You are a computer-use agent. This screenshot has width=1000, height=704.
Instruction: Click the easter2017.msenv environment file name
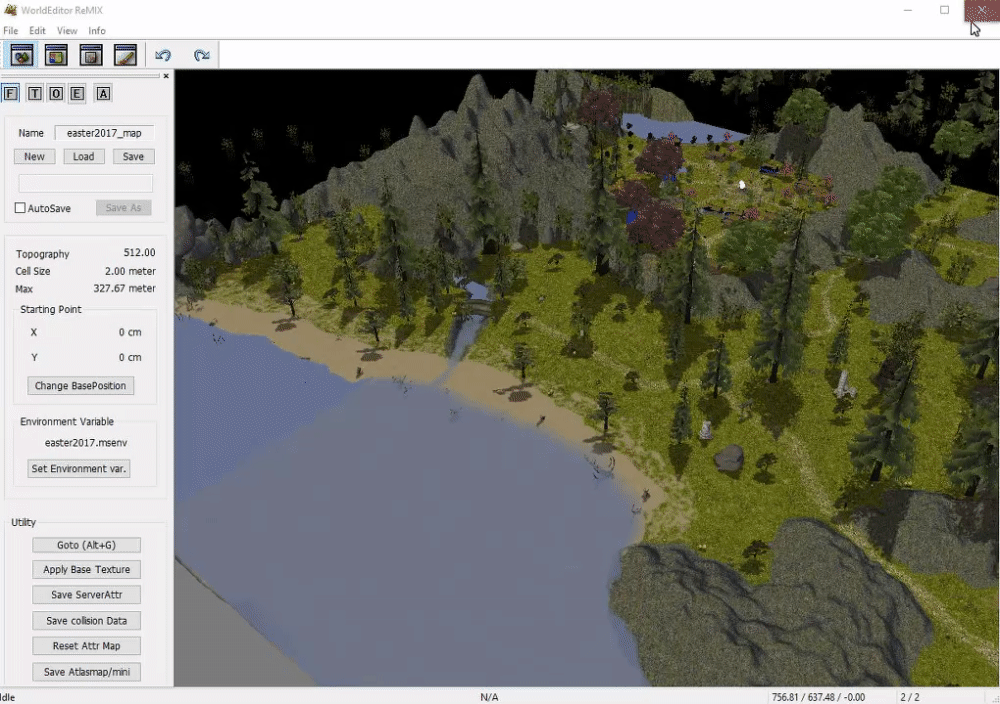pos(85,443)
